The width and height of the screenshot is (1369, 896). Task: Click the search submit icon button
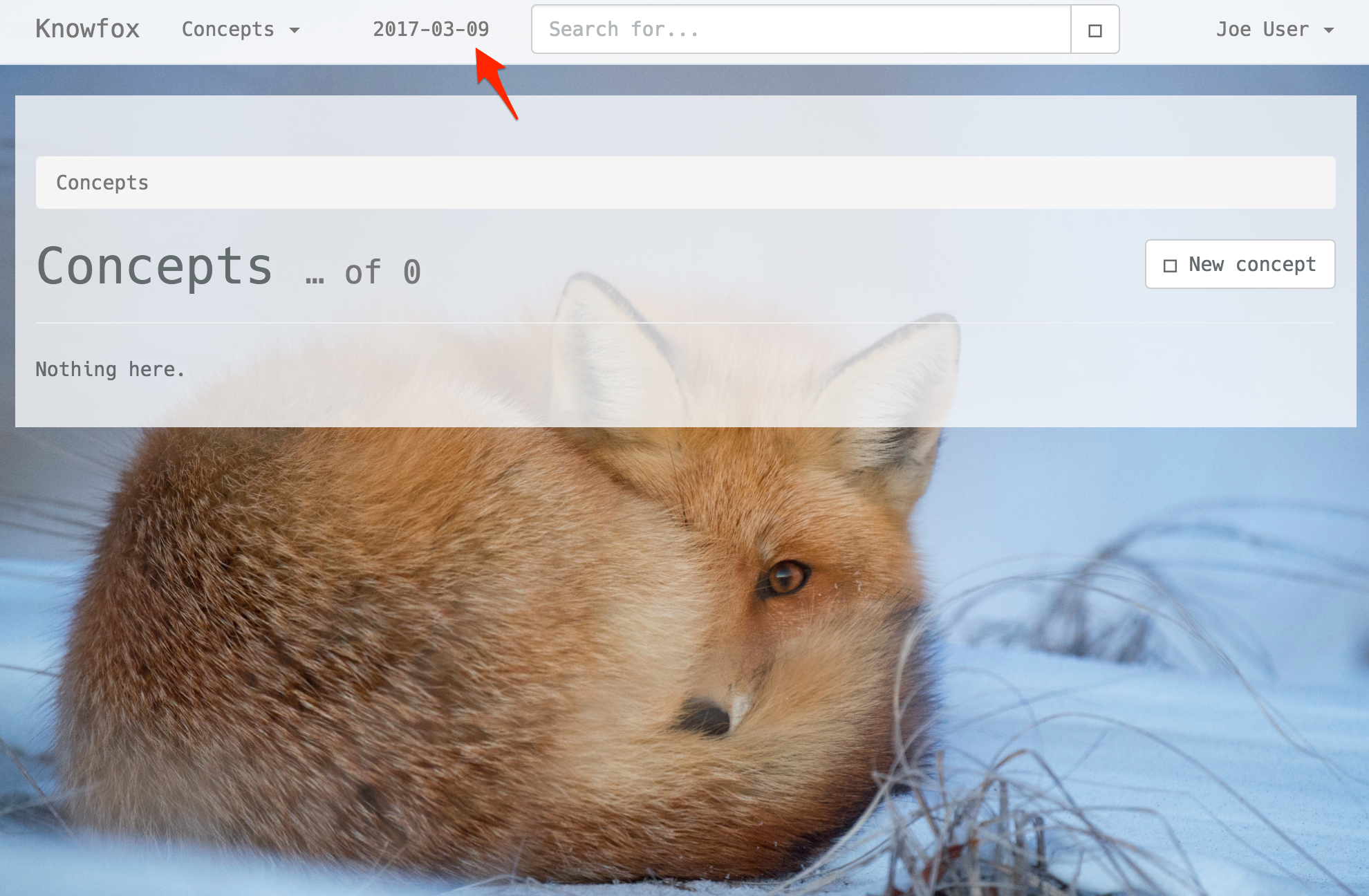1095,30
